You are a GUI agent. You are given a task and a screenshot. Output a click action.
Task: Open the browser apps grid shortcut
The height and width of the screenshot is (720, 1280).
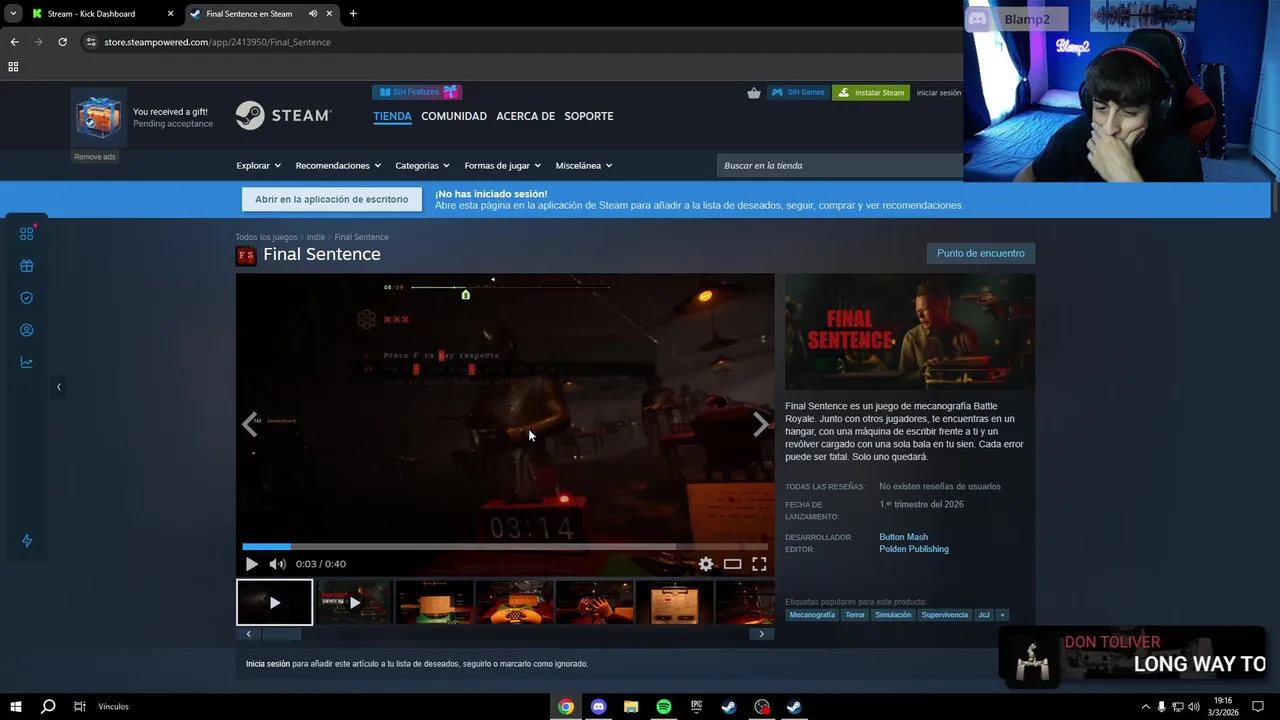pos(13,67)
